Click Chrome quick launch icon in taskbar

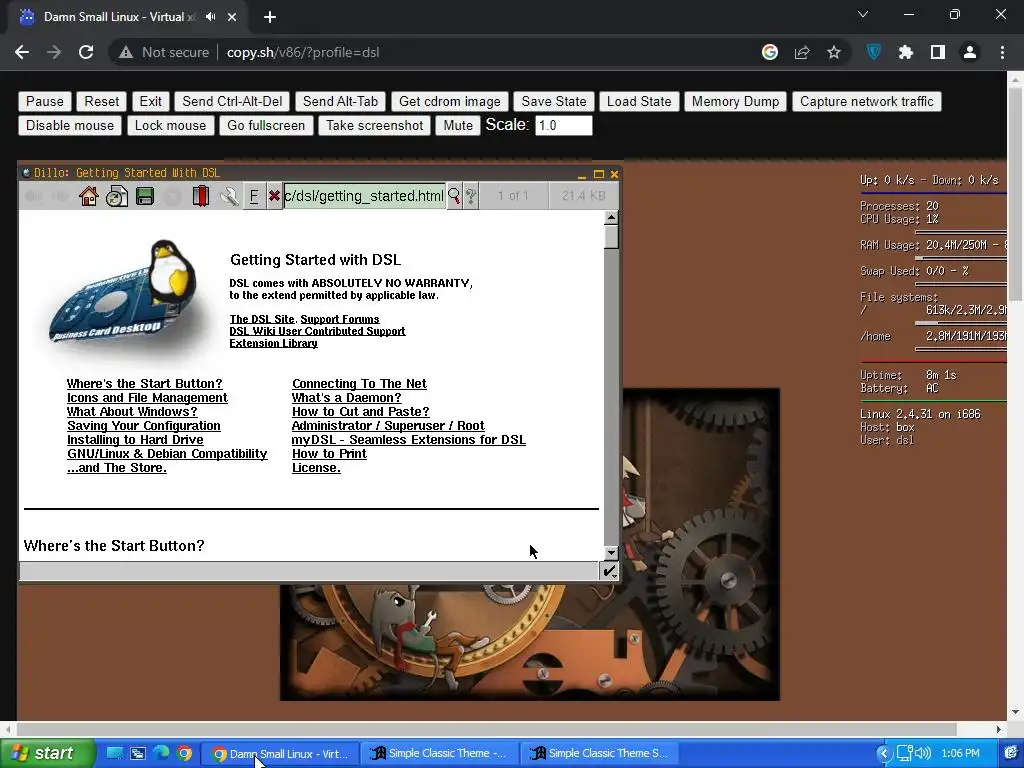(x=185, y=753)
